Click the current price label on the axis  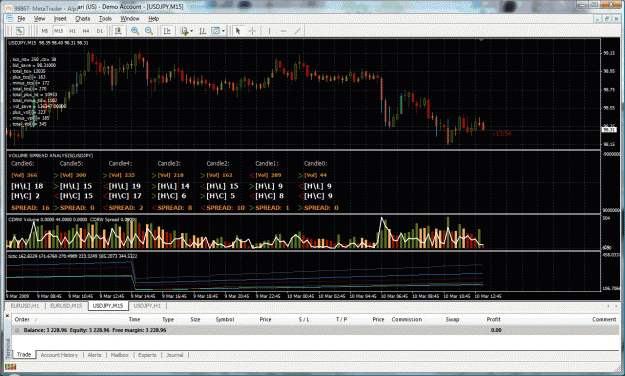tap(609, 130)
